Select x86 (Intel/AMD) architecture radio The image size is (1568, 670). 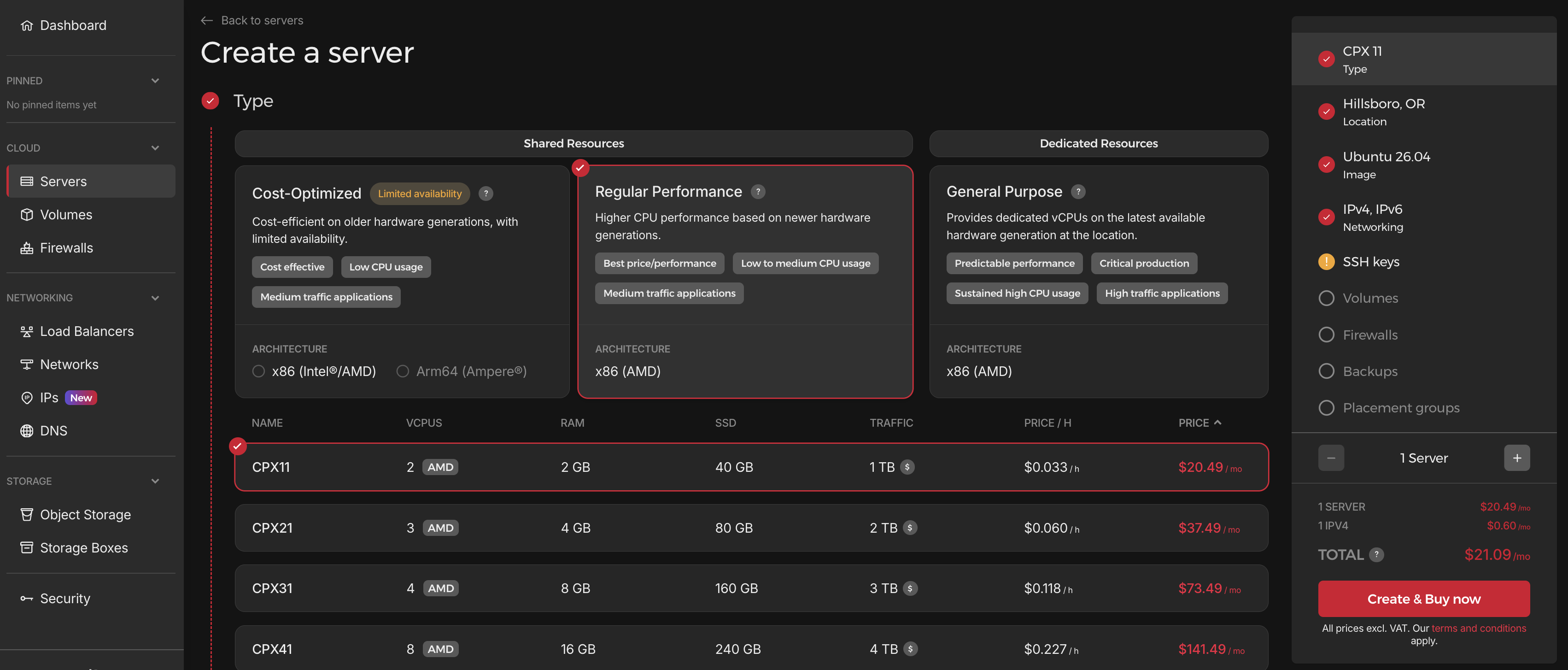point(259,371)
